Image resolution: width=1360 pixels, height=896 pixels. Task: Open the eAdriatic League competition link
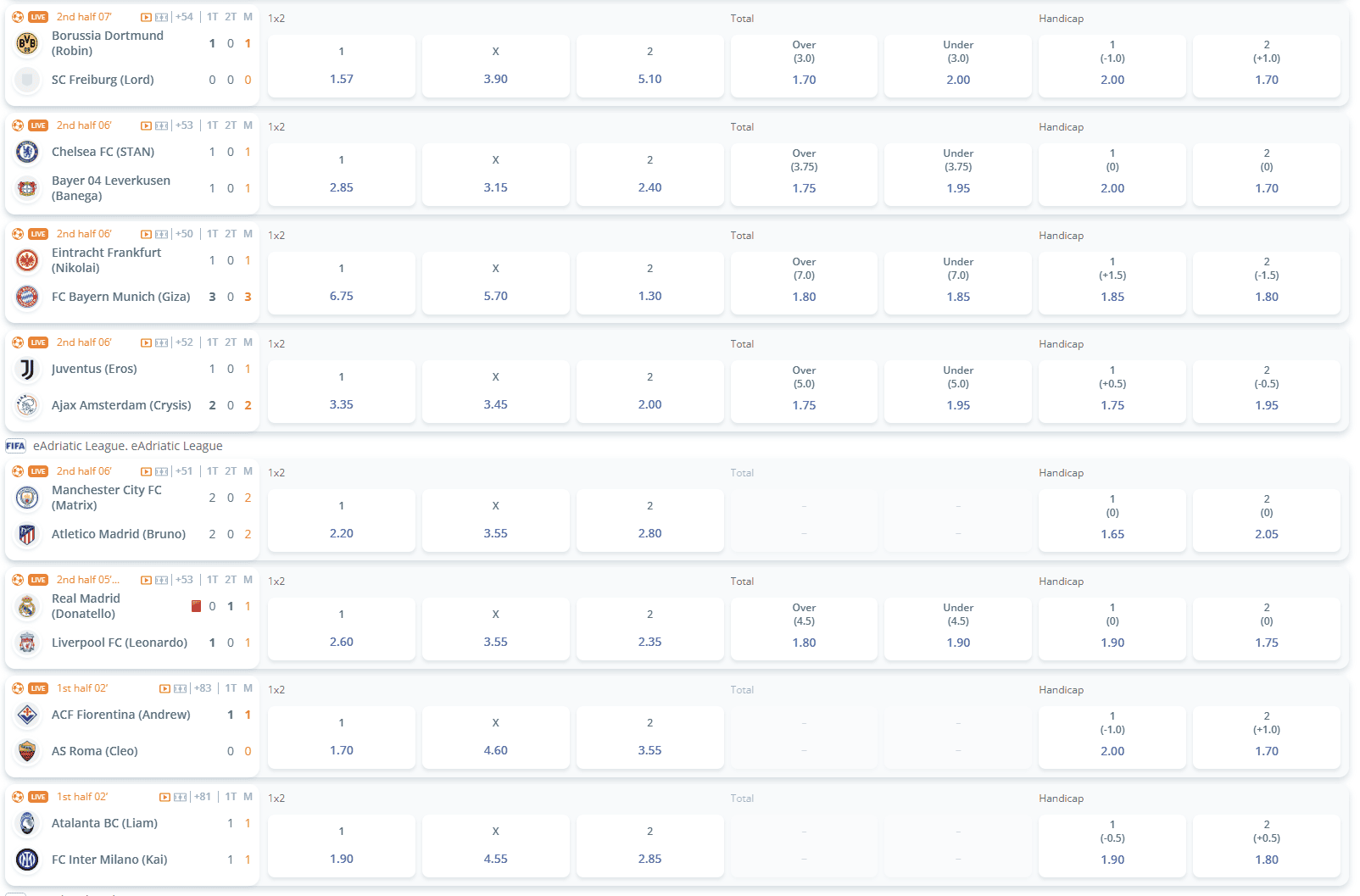tap(128, 446)
